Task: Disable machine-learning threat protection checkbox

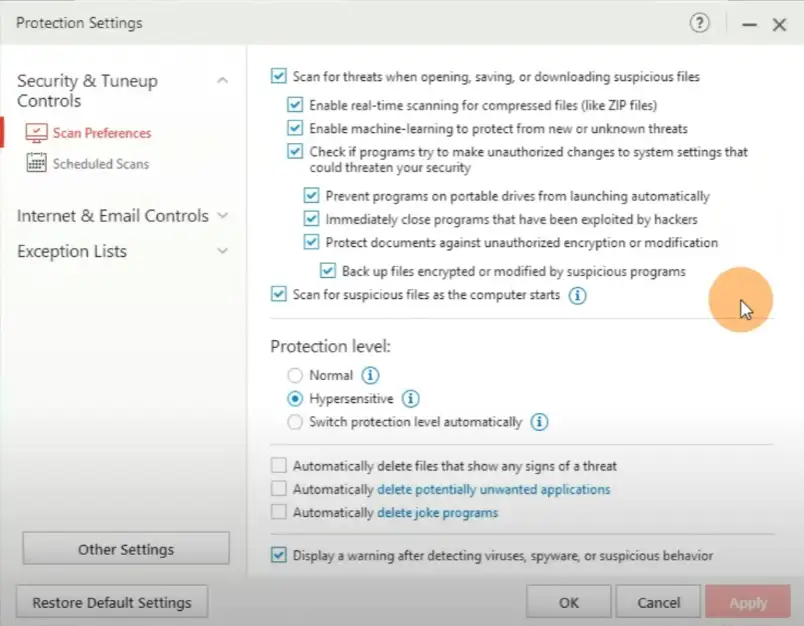Action: point(295,129)
